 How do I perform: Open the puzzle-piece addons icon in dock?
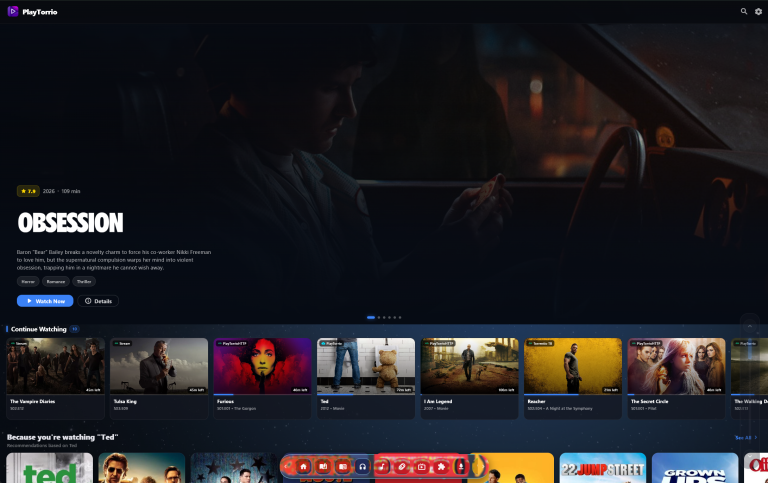pyautogui.click(x=441, y=466)
